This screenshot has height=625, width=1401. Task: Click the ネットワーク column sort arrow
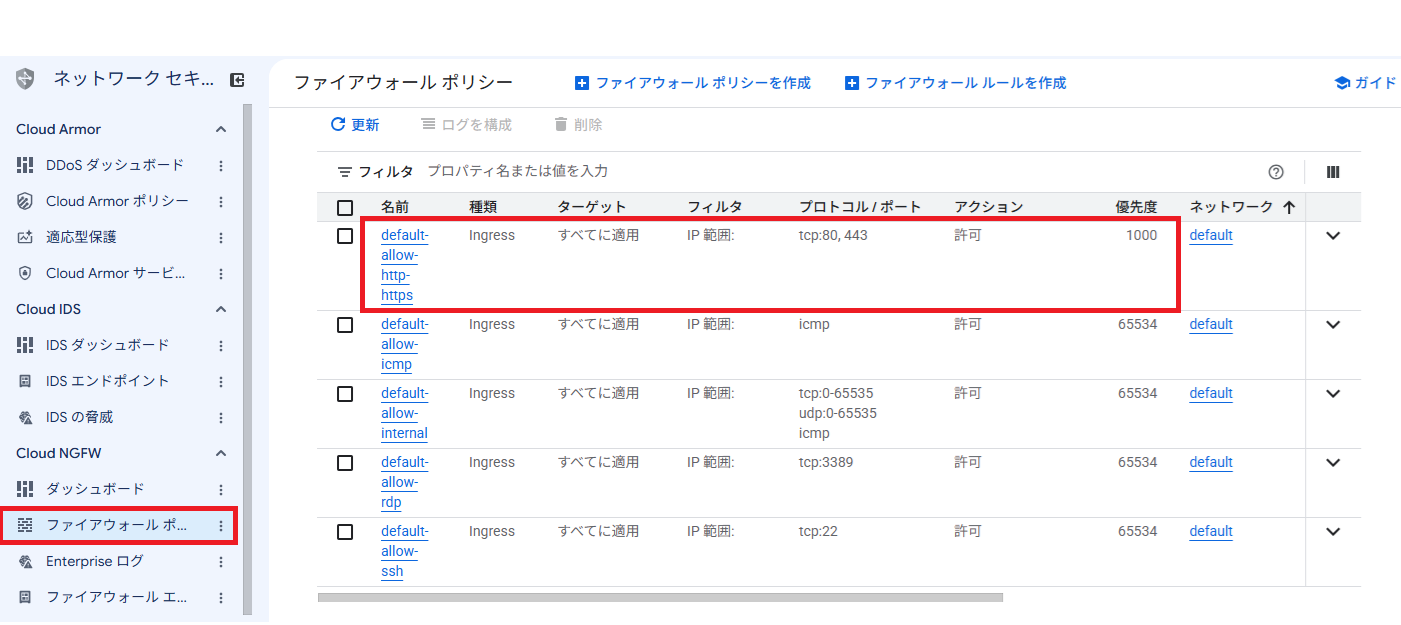tap(1289, 207)
